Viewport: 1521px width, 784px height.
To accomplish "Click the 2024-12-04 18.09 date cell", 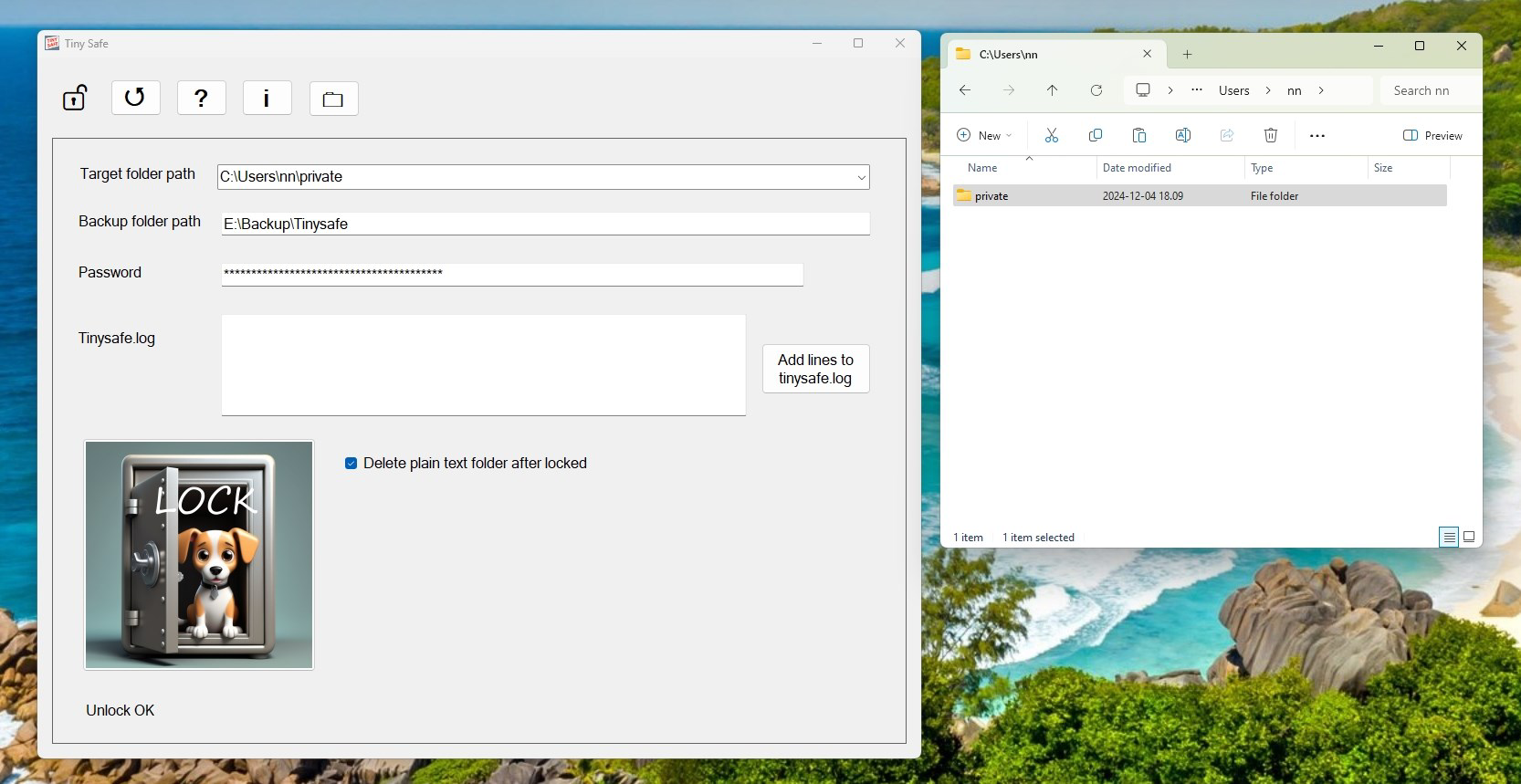I will coord(1142,196).
